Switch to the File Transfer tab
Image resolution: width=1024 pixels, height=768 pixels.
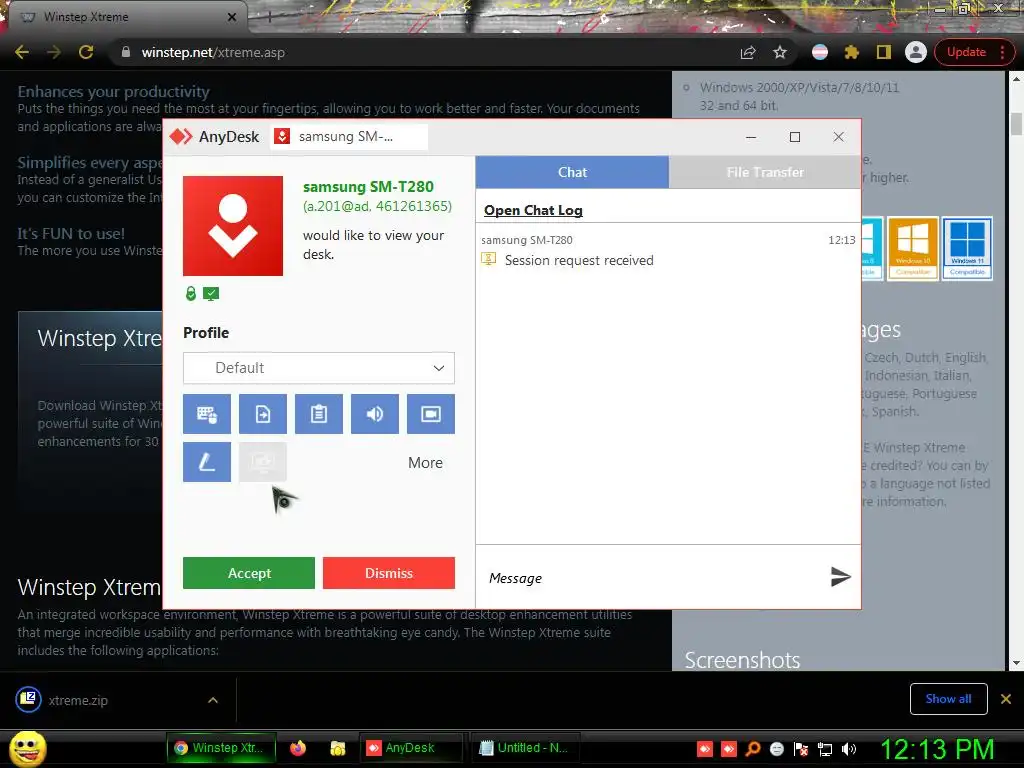click(x=765, y=172)
